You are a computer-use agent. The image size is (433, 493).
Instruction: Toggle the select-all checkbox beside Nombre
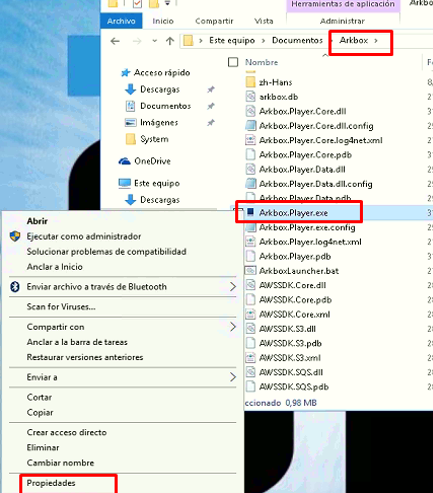click(x=233, y=62)
